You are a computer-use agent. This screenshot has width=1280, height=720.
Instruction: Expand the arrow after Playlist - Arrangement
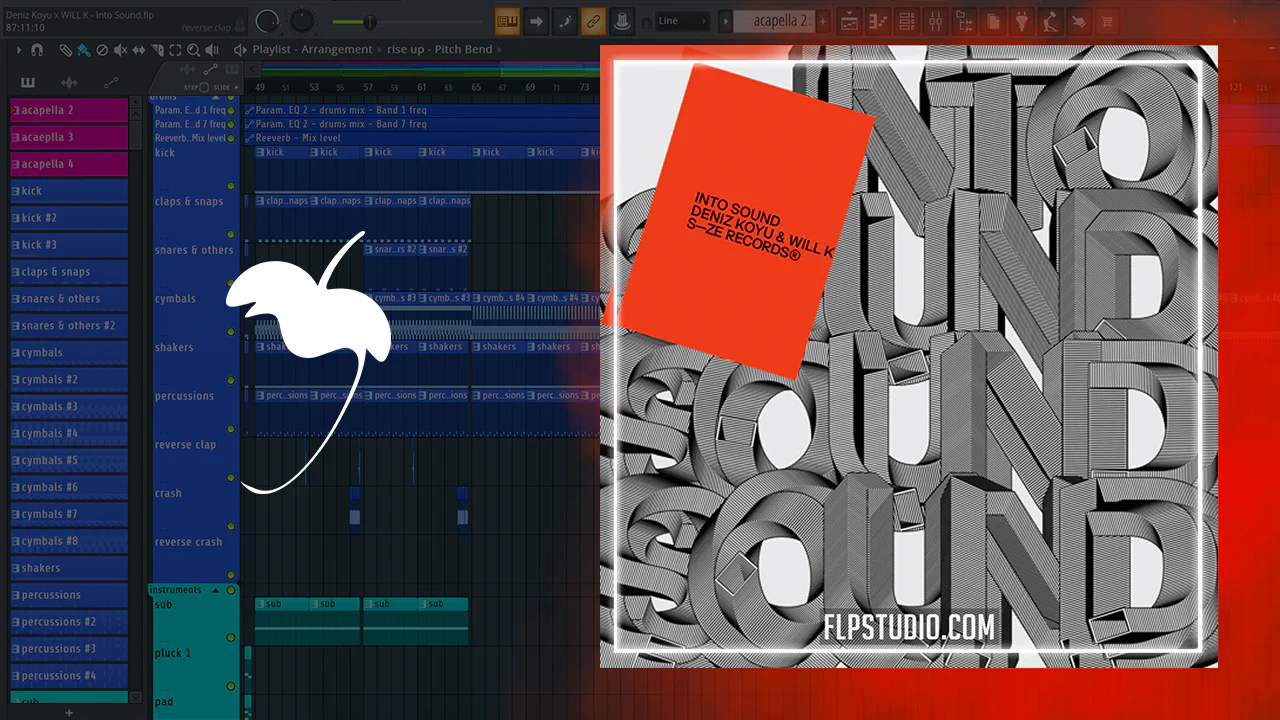point(379,49)
